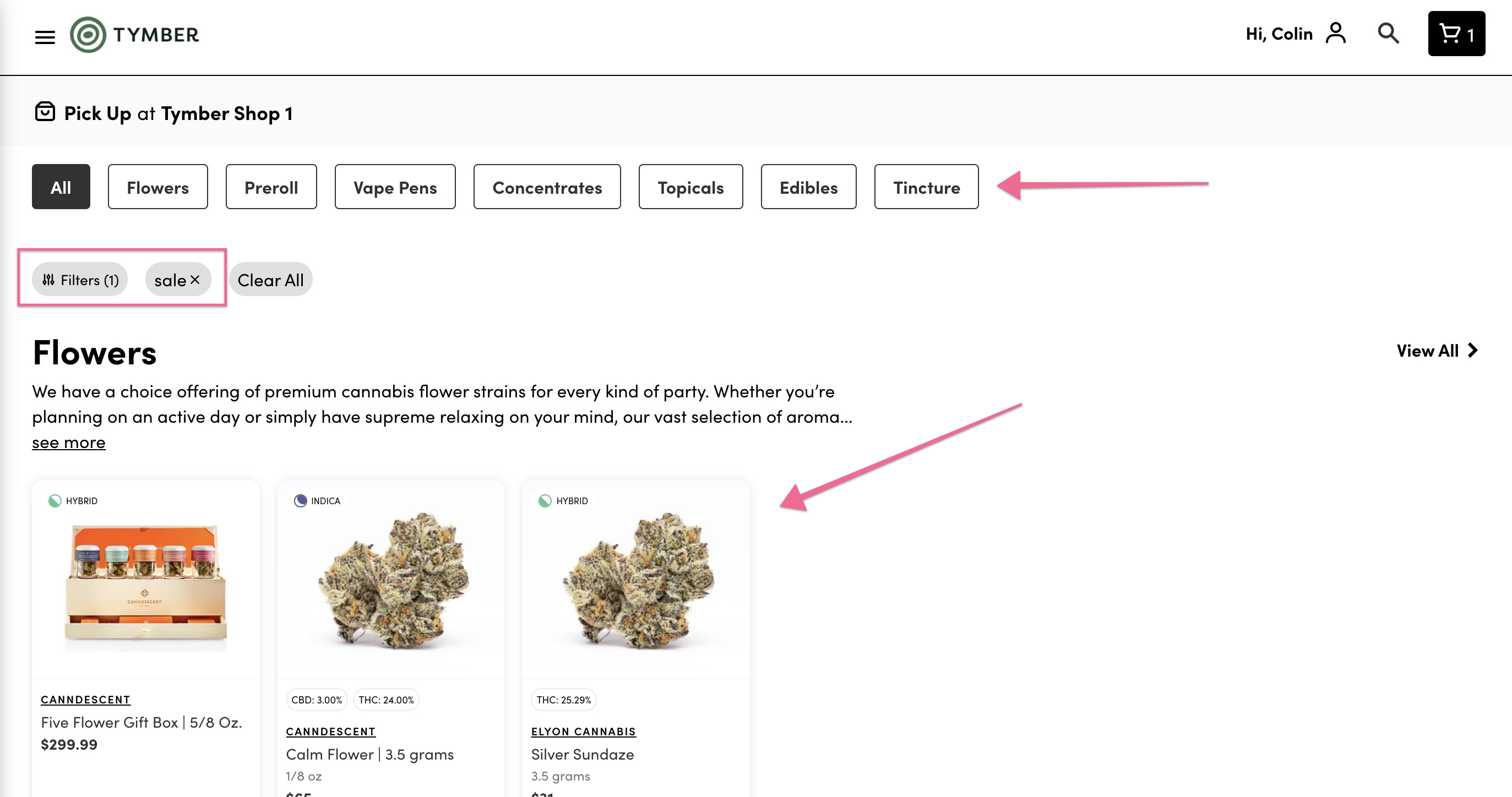Screen dimensions: 1512x797
Task: Click the CBD: 3.00% tag
Action: tap(317, 700)
